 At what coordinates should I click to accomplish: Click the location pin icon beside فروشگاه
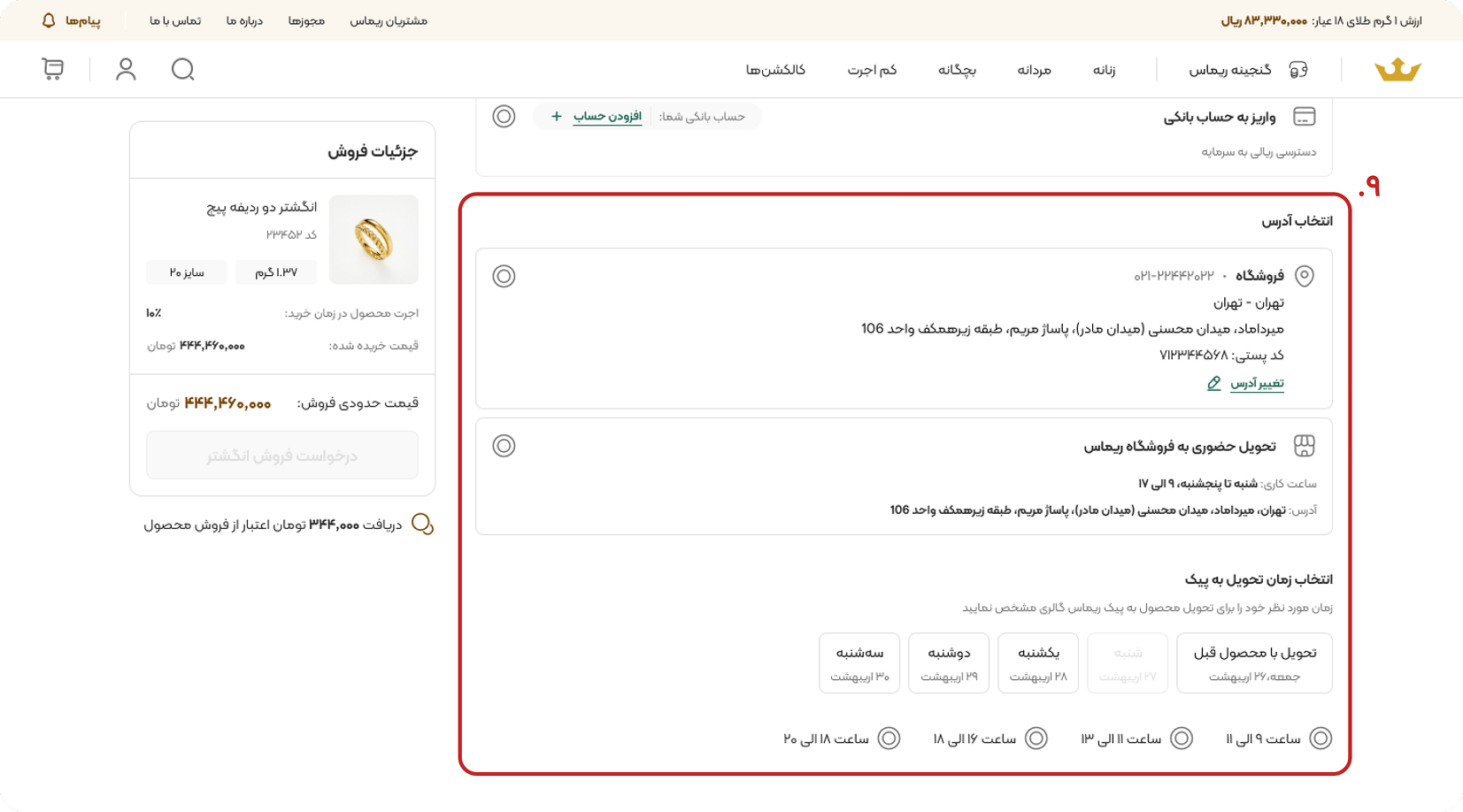(1305, 276)
